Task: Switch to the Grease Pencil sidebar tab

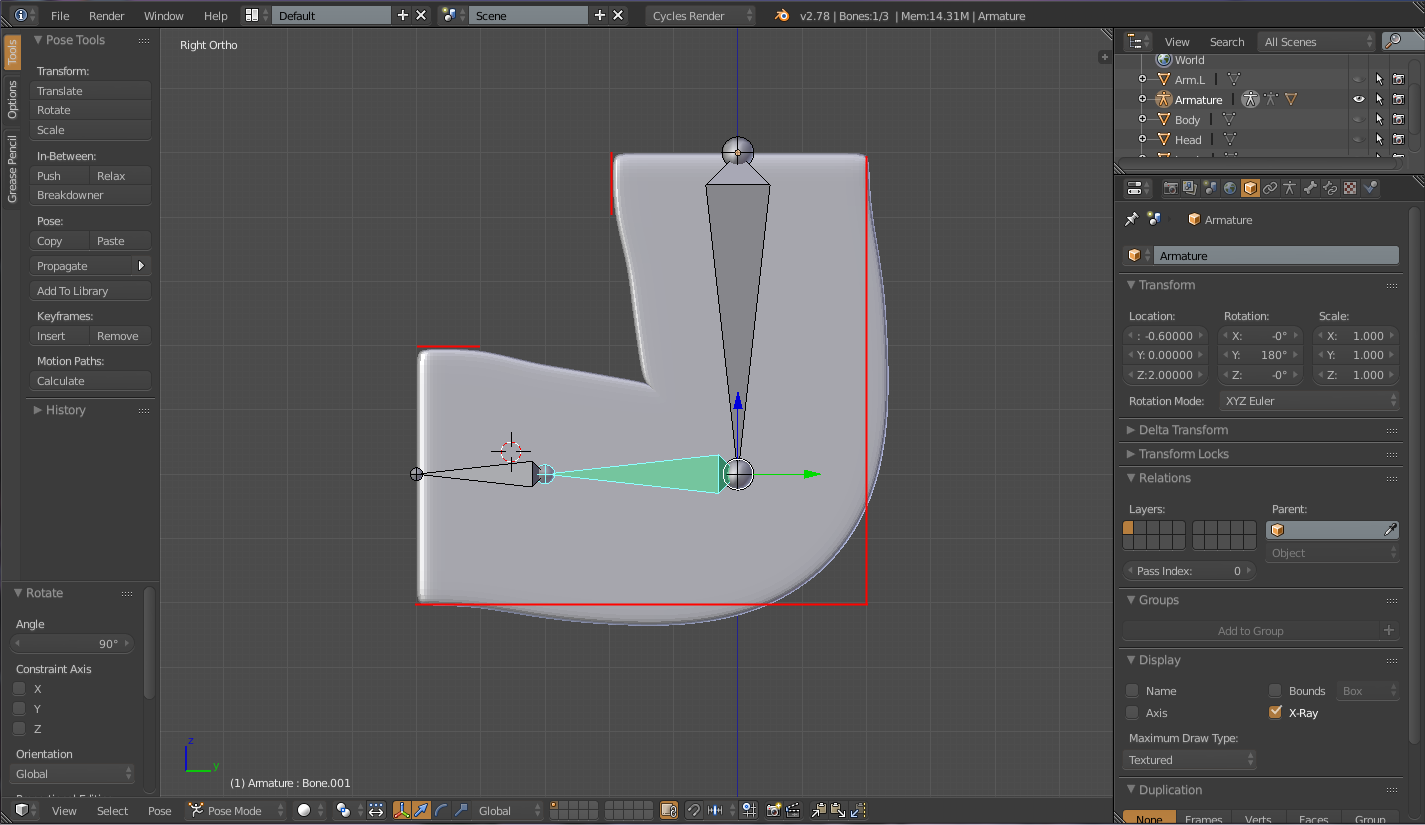Action: point(12,168)
